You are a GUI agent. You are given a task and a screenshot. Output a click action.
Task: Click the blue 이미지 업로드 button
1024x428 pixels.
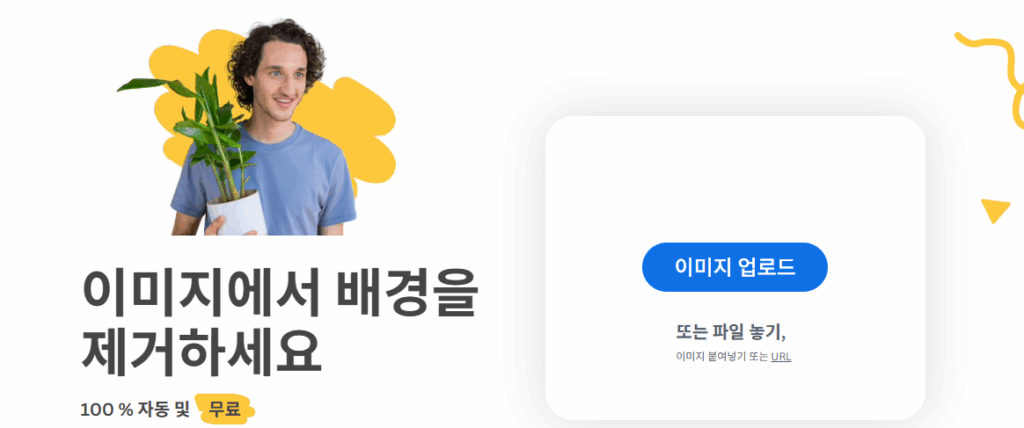[x=735, y=267]
